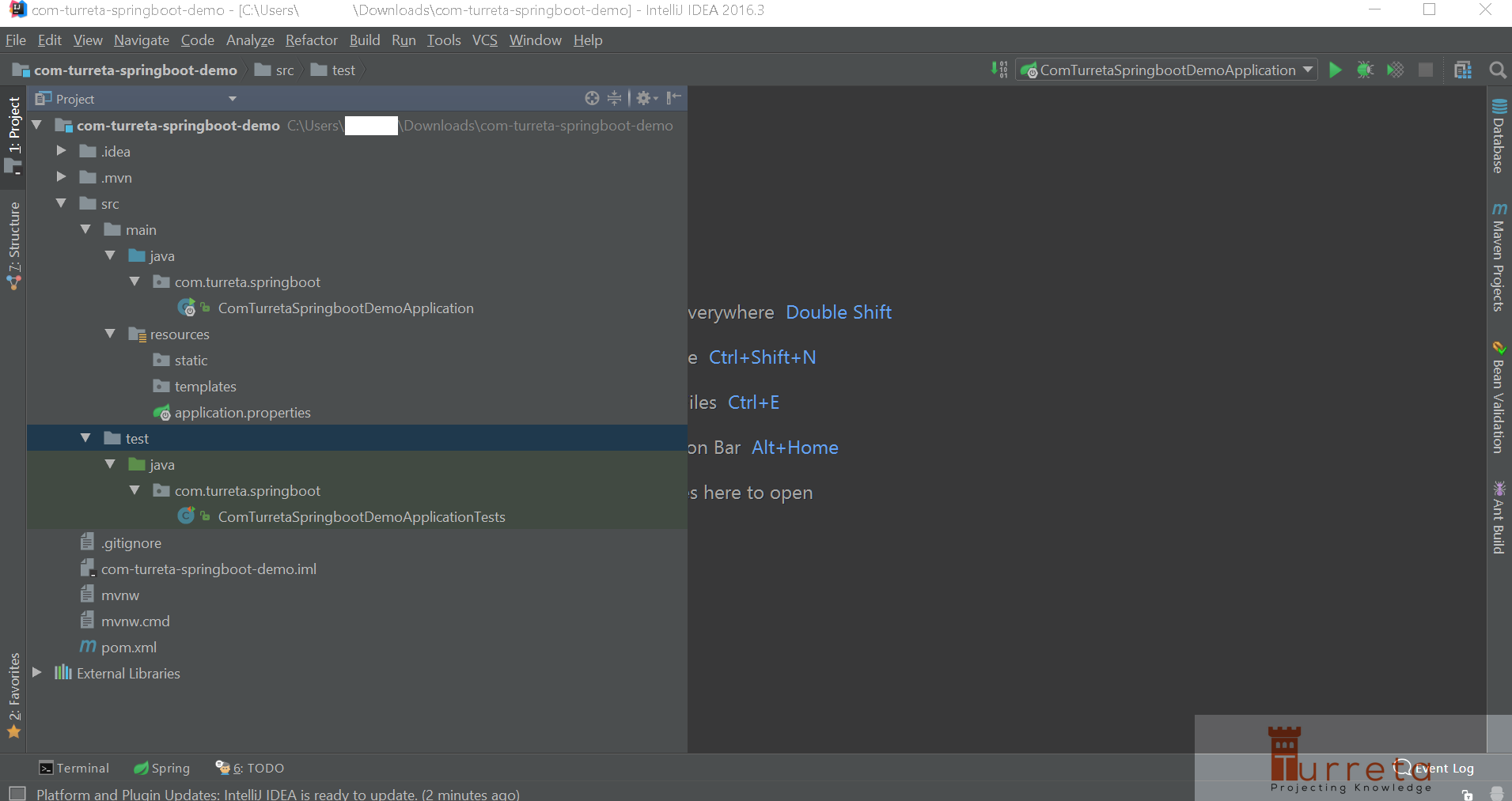Viewport: 1512px width, 801px height.
Task: Select the .gitignore file
Action: (131, 542)
